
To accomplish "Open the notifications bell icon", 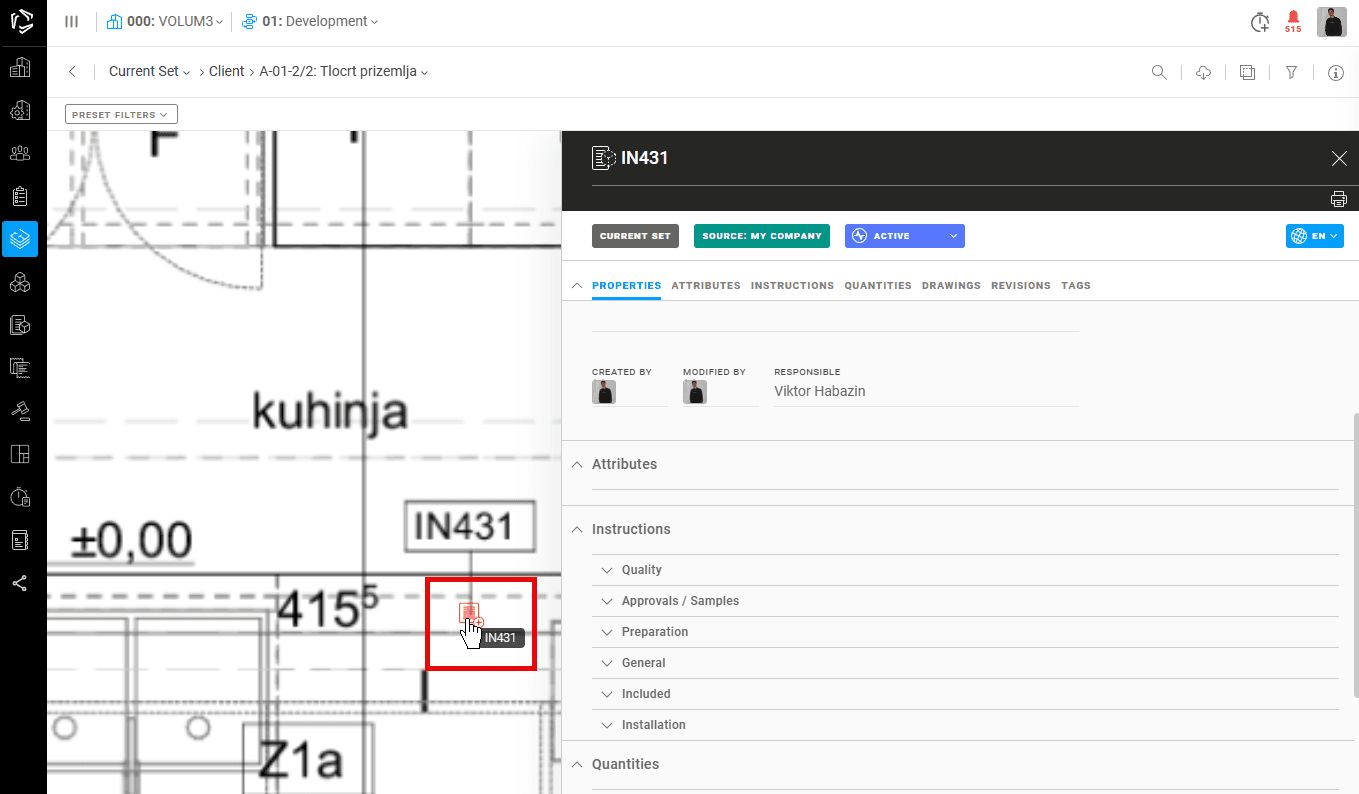I will click(x=1293, y=18).
